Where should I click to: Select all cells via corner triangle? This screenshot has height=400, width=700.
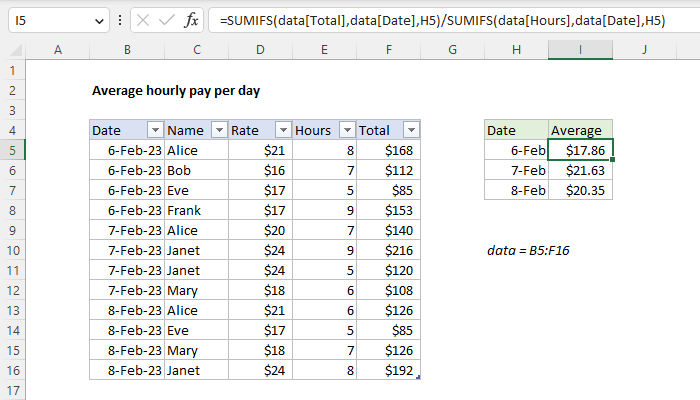(x=16, y=50)
